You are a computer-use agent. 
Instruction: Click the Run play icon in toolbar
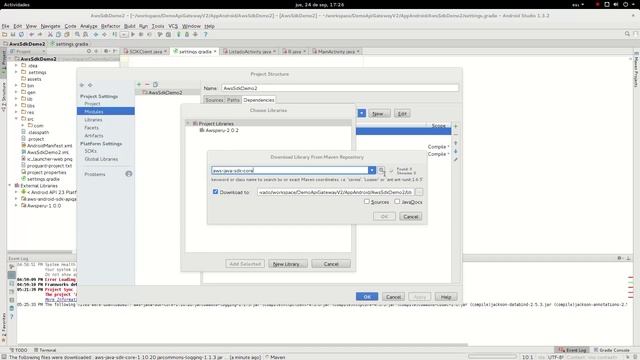click(133, 35)
